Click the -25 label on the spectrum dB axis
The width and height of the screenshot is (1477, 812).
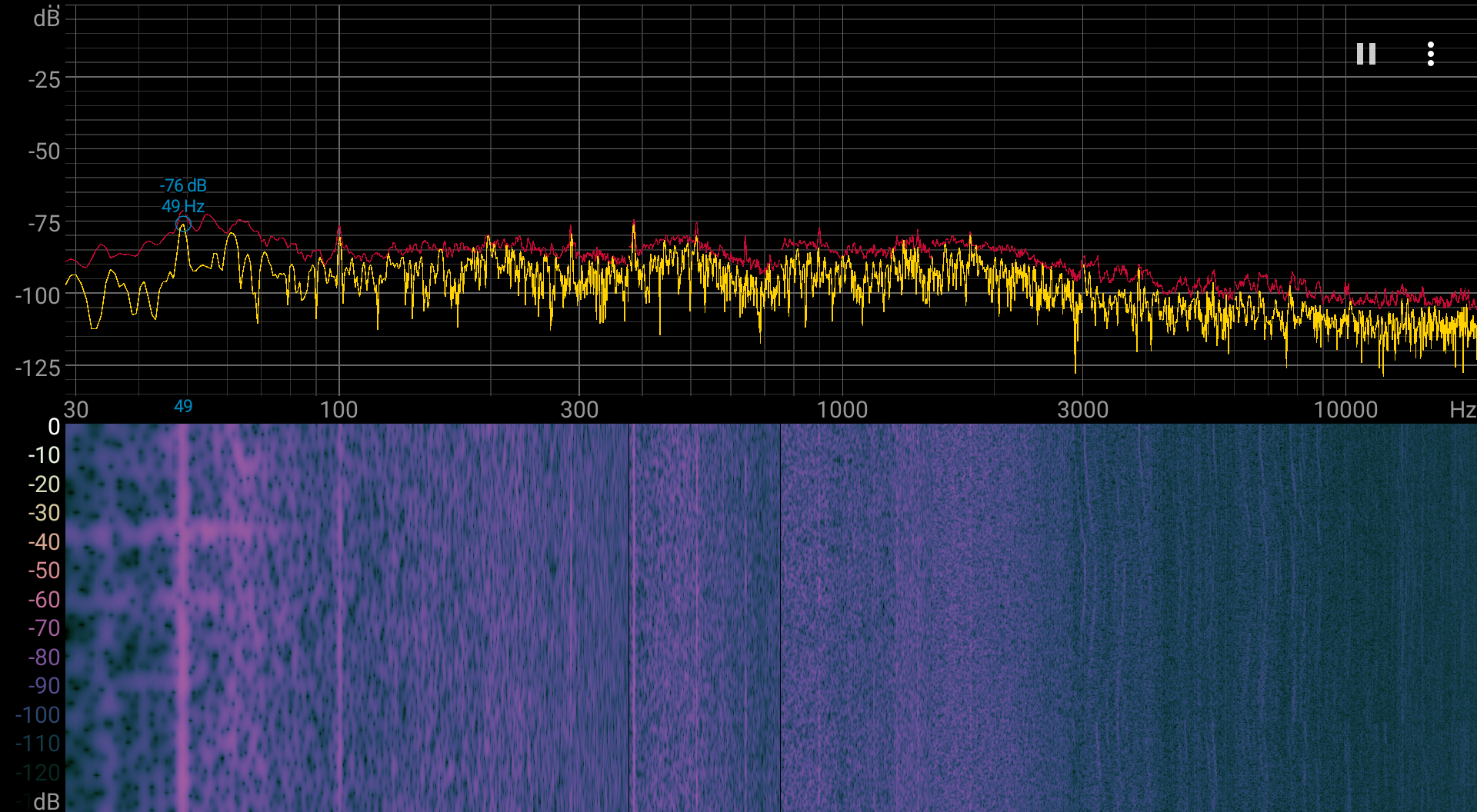44,79
